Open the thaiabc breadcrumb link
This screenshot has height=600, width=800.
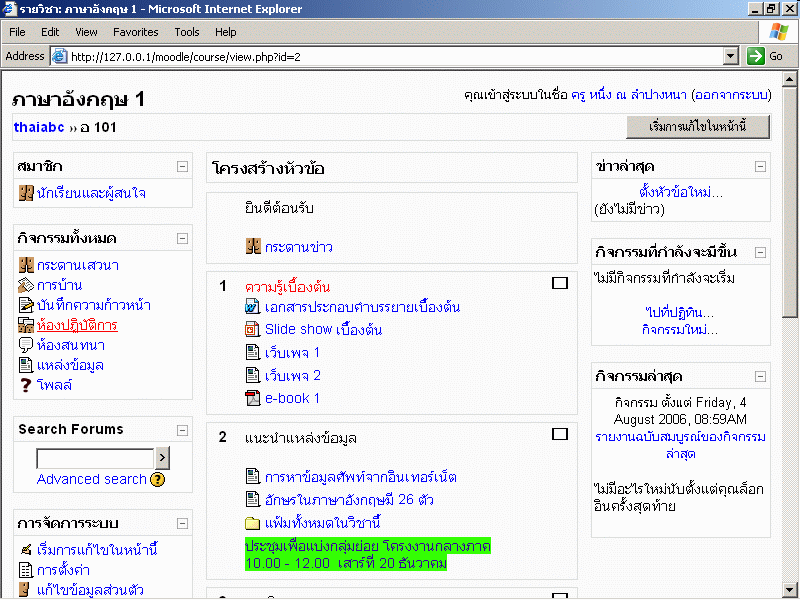pos(39,127)
